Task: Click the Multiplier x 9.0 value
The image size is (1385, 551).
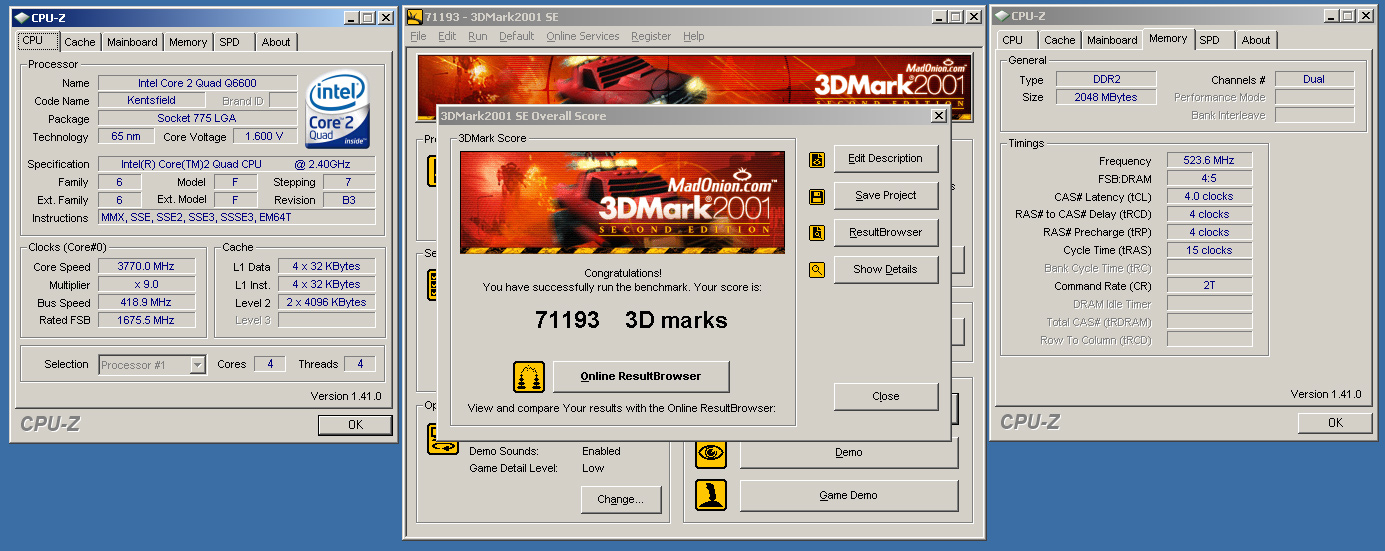Action: [x=147, y=285]
